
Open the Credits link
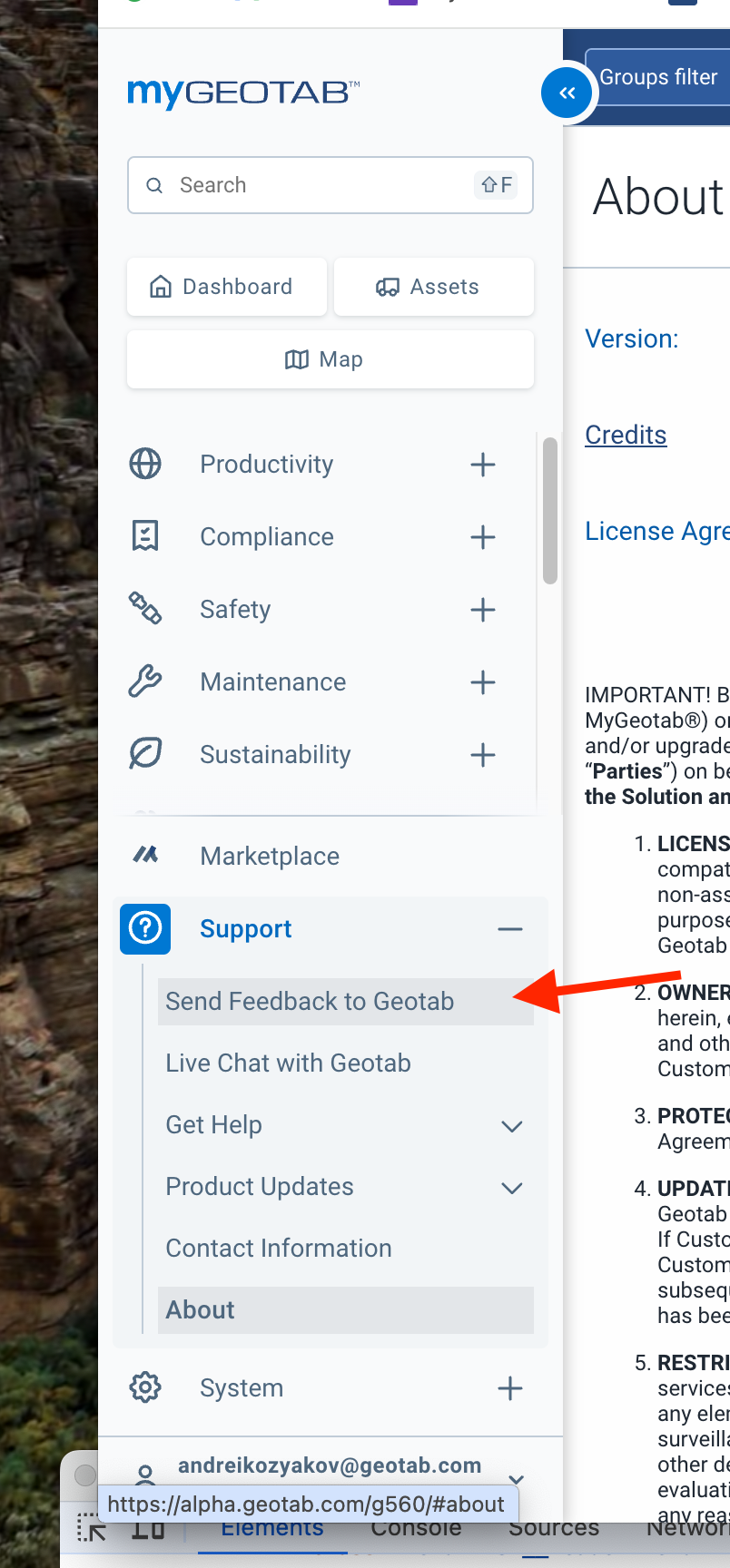click(626, 435)
